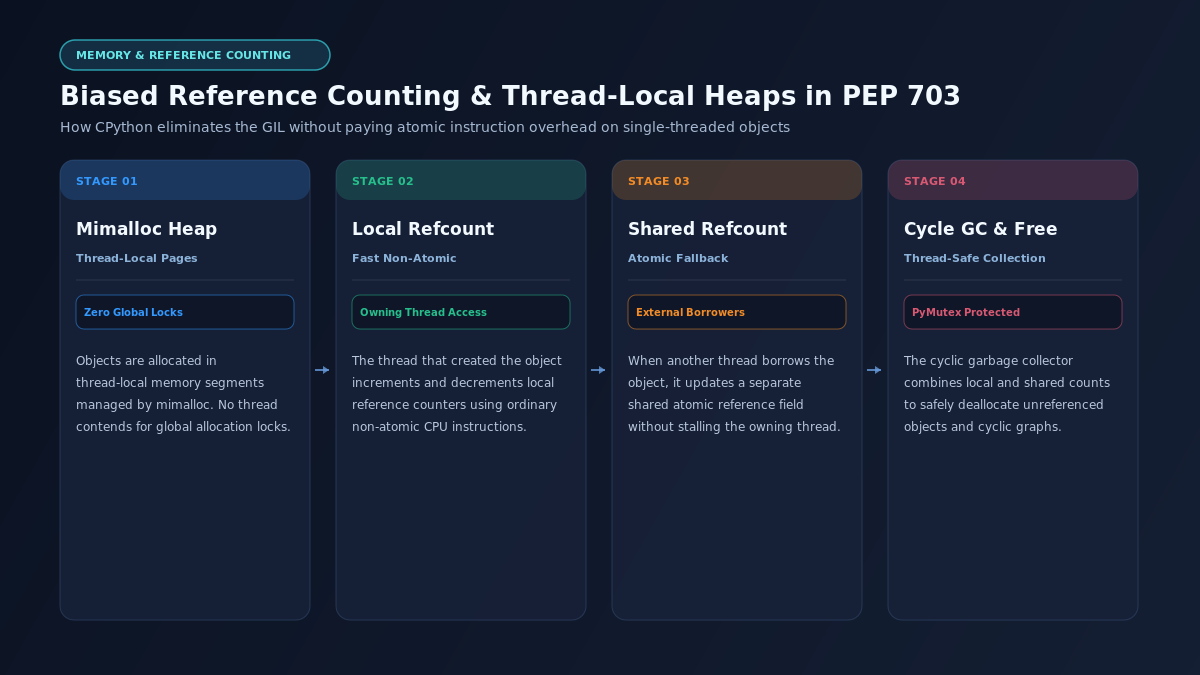Select the Stage 01 header label
The image size is (1200, 675).
(107, 181)
